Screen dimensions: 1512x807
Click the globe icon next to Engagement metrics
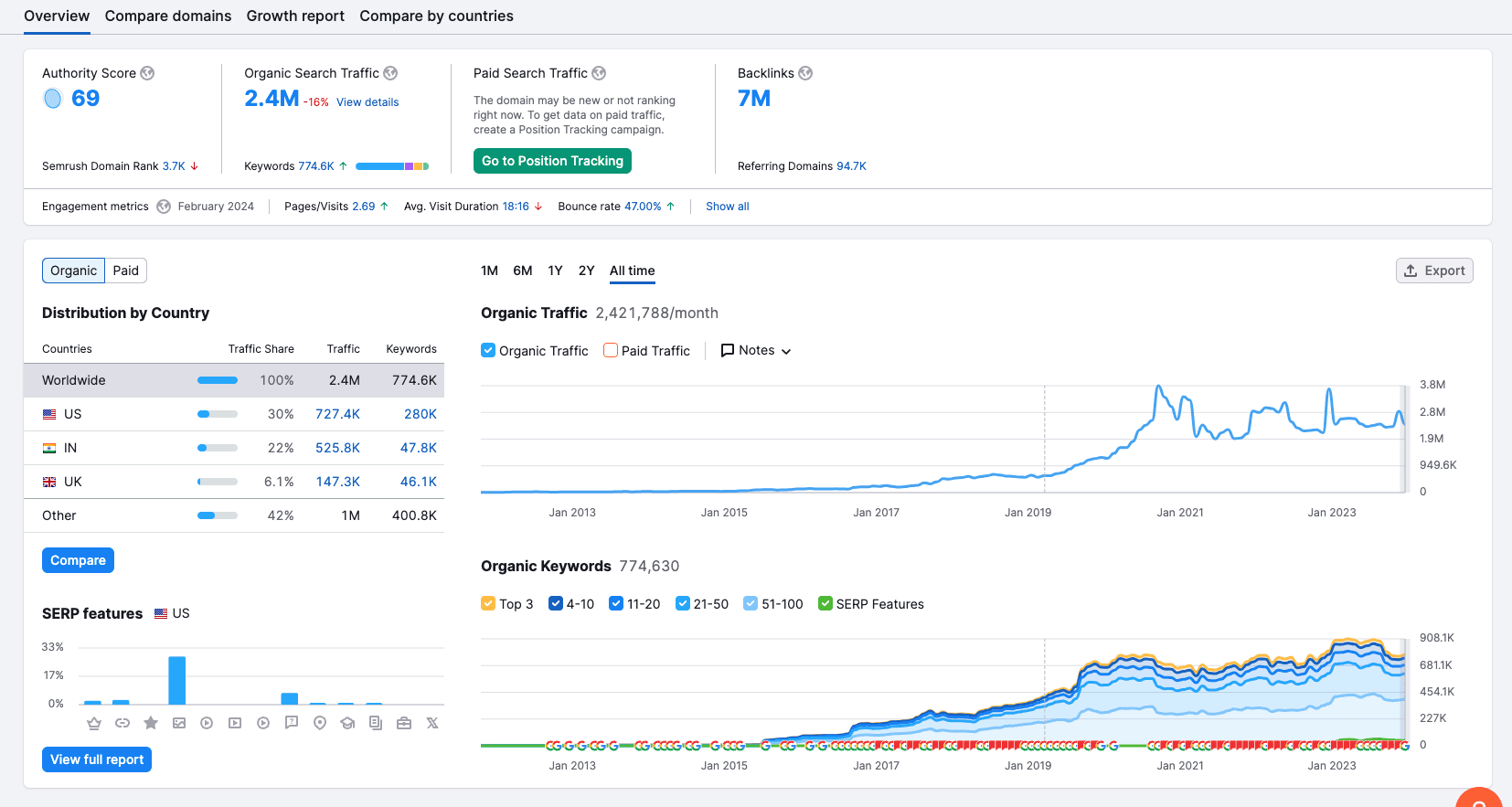164,207
